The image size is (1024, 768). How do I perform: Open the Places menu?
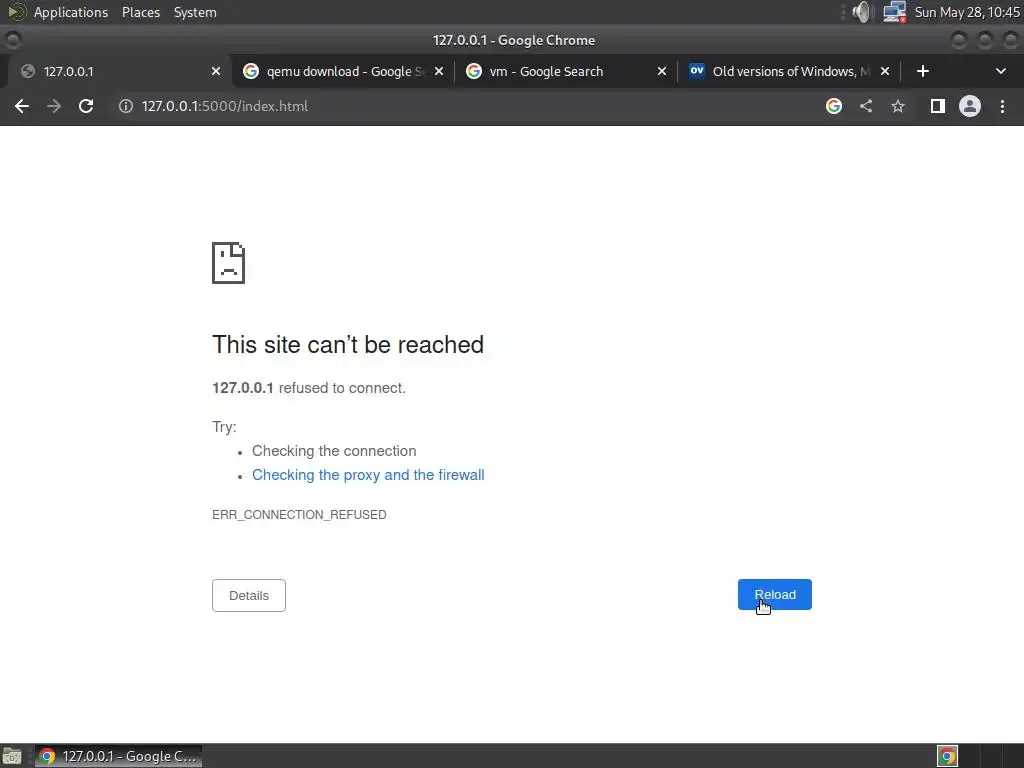coord(141,12)
